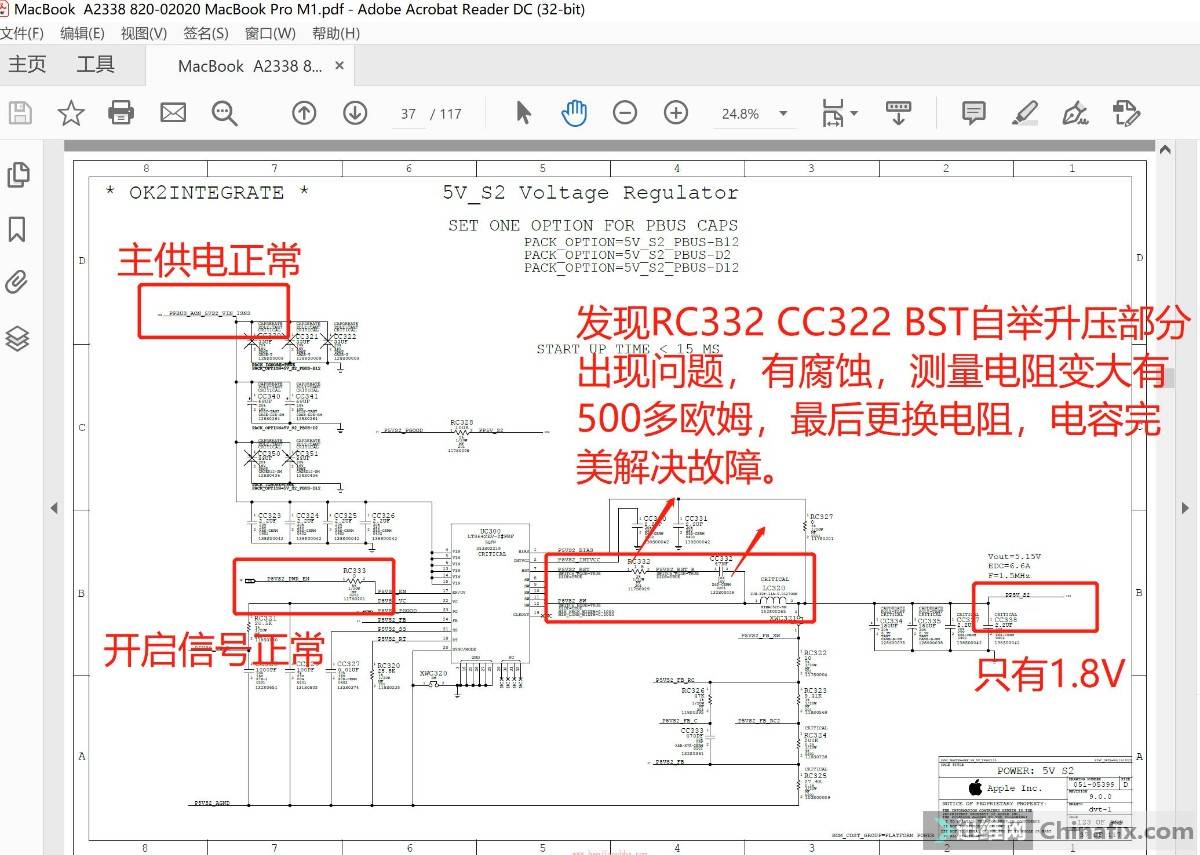Click the Print icon
This screenshot has width=1200, height=855.
pyautogui.click(x=121, y=113)
